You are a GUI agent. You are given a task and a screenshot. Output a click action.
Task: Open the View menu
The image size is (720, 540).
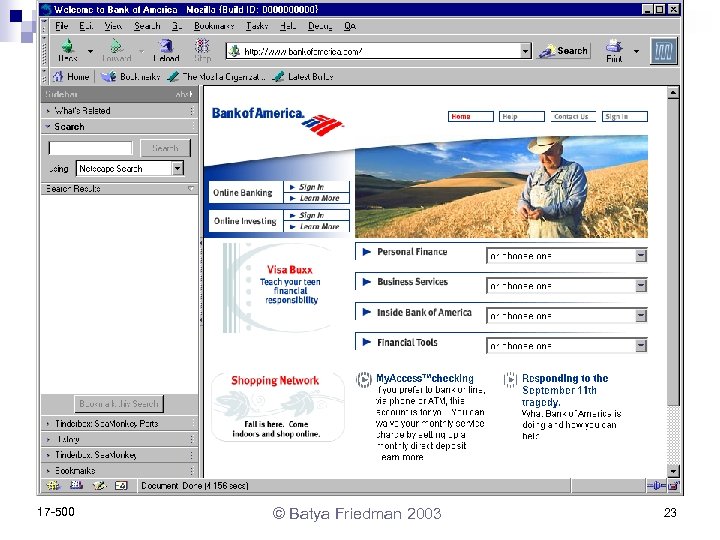[x=113, y=26]
